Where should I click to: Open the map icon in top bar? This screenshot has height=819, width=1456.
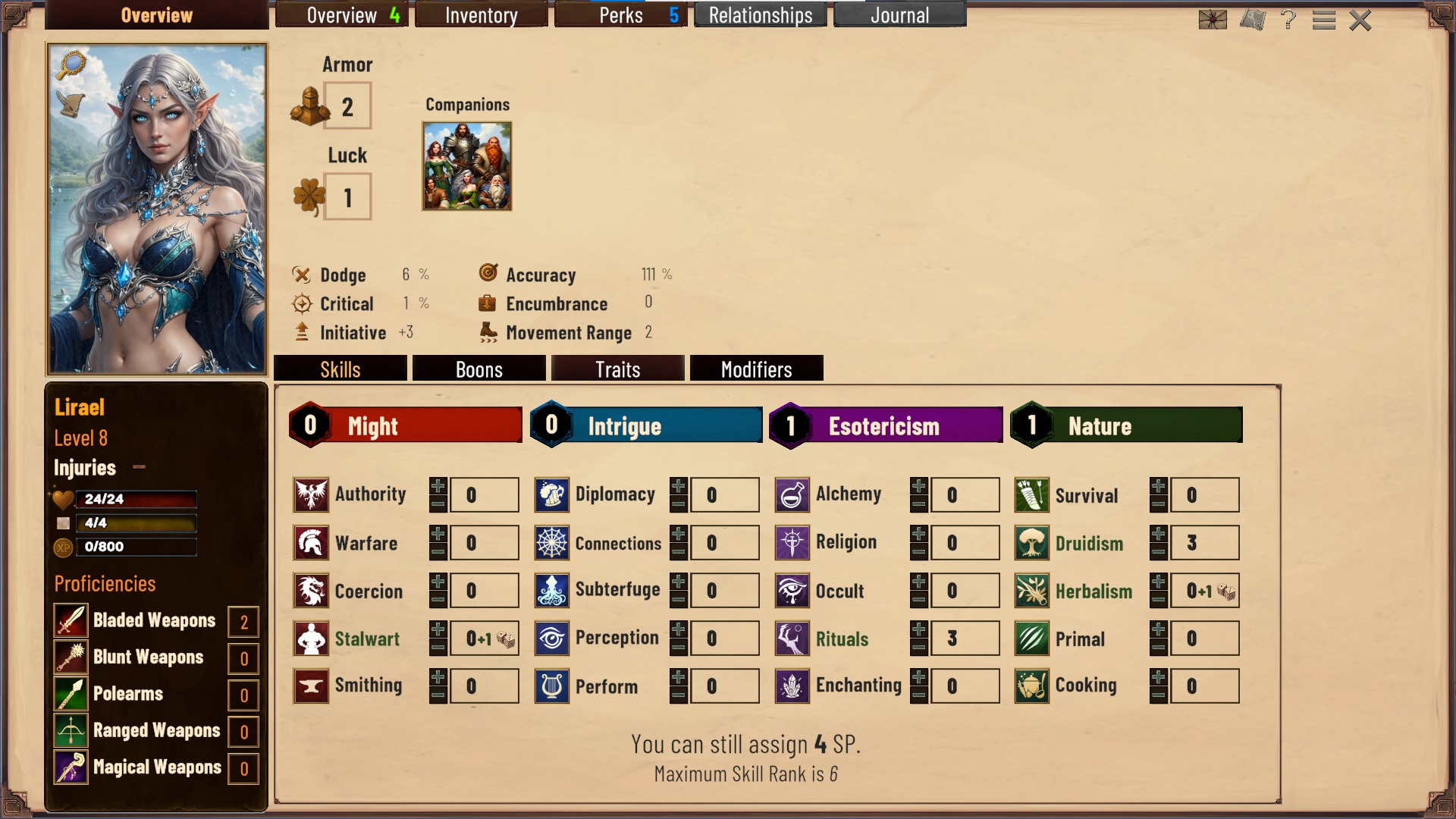pyautogui.click(x=1253, y=20)
